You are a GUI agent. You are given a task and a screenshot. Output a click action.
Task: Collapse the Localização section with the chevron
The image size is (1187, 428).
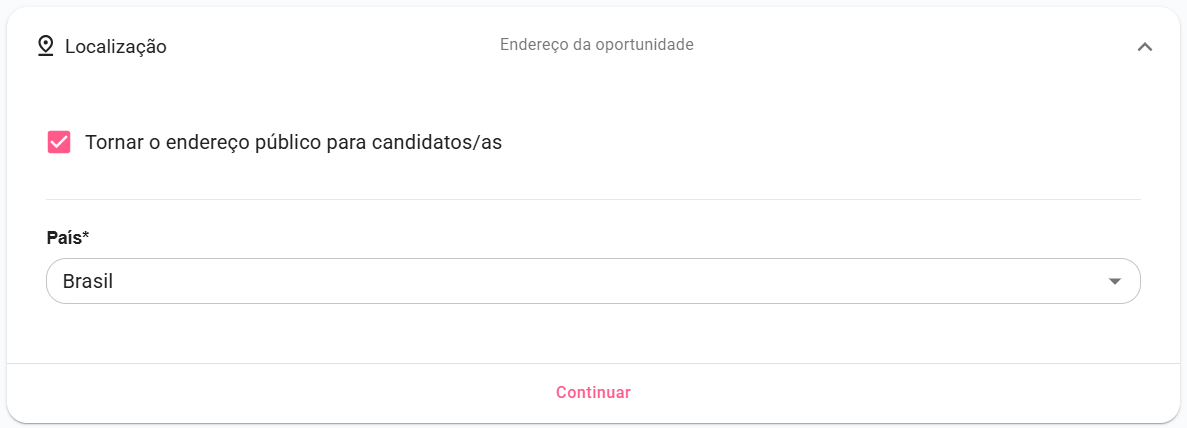point(1145,46)
